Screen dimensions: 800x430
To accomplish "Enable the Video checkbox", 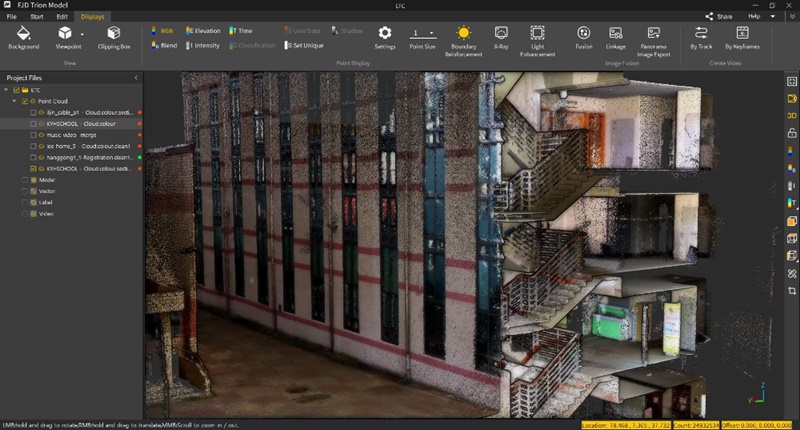I will click(x=24, y=214).
